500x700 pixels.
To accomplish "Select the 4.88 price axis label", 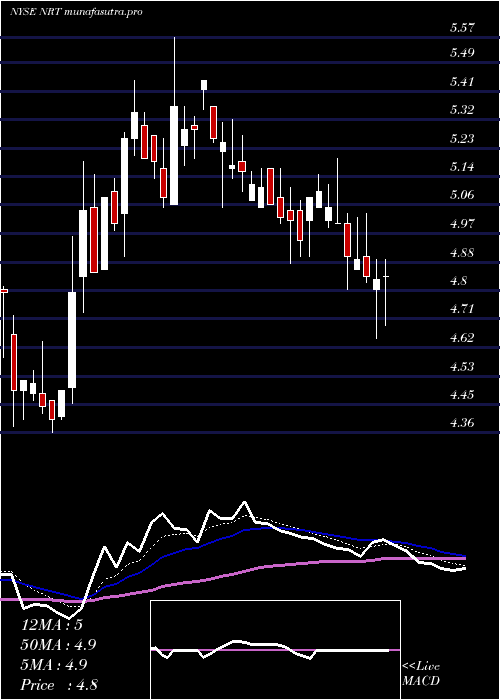I will (462, 253).
